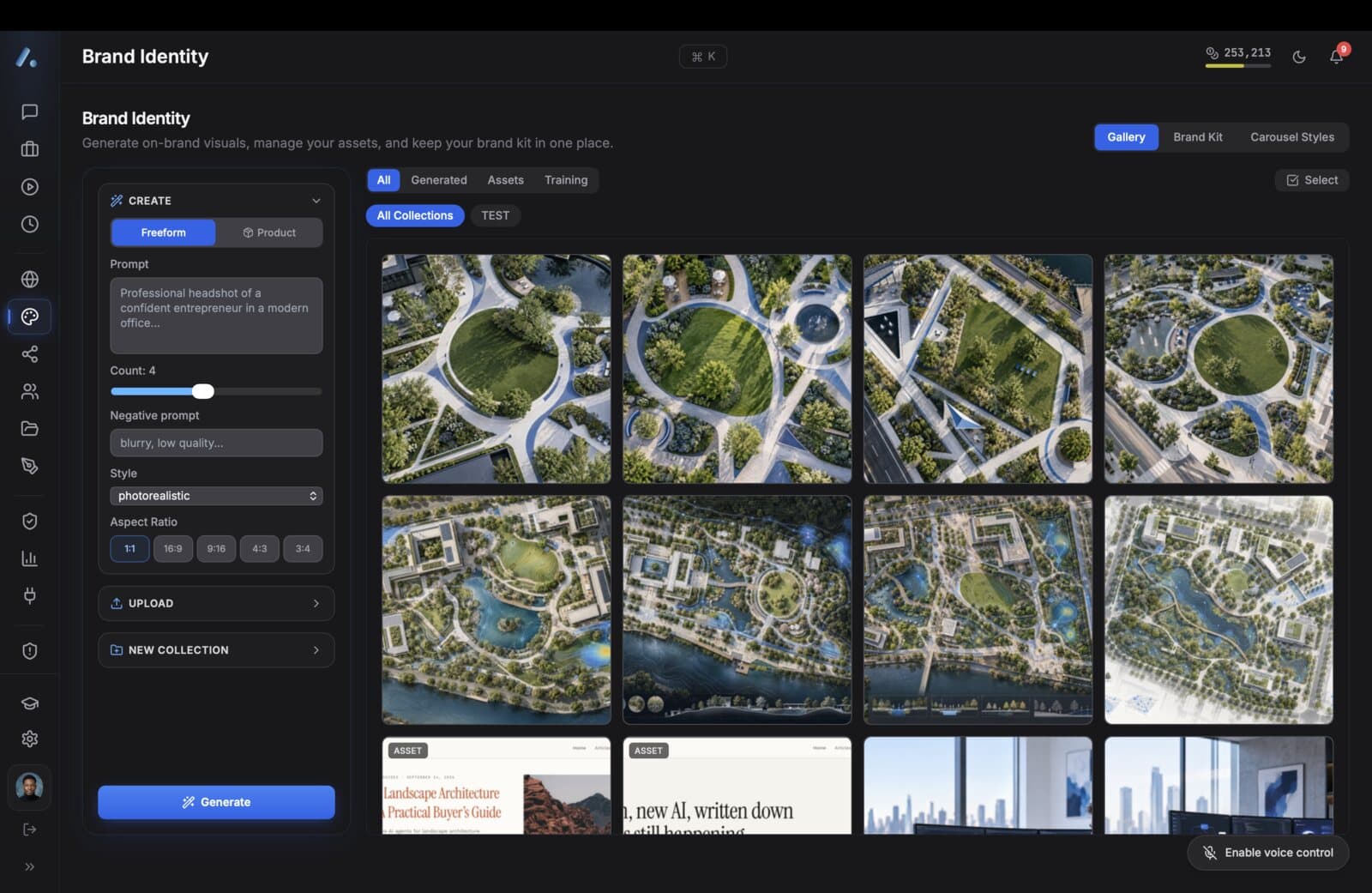Open the Landscape Architecture asset thumbnail
Viewport: 1372px width, 893px height.
coord(496,786)
